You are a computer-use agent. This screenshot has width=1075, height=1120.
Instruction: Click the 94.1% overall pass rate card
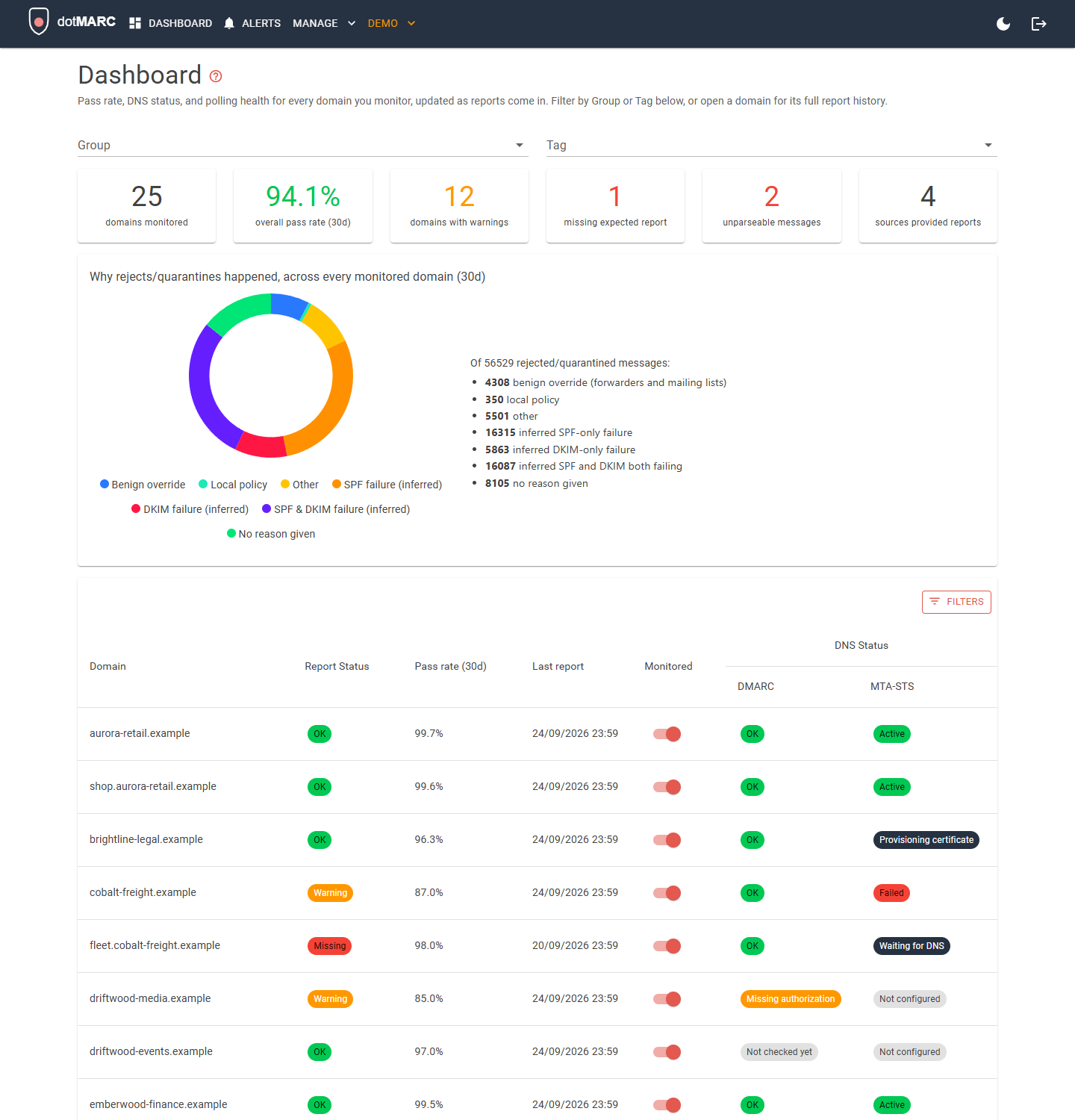coord(303,205)
